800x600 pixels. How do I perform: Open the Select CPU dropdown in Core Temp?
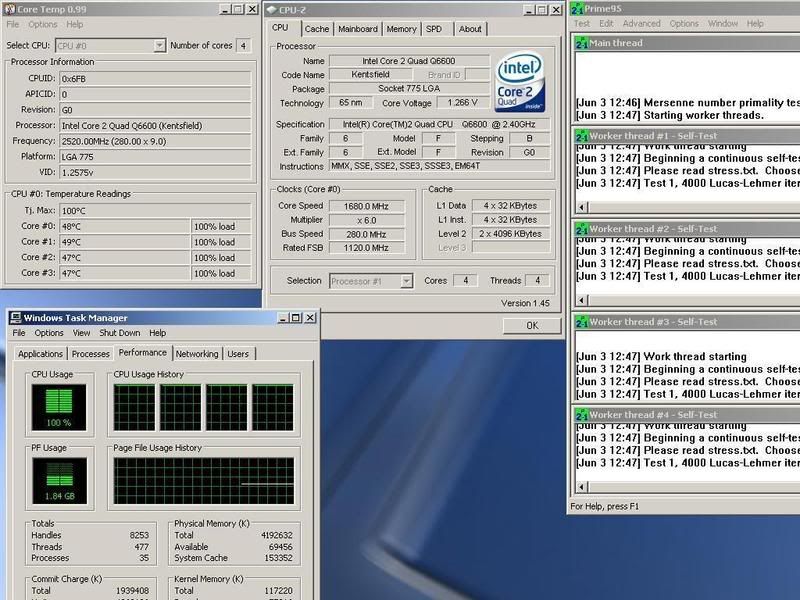160,45
